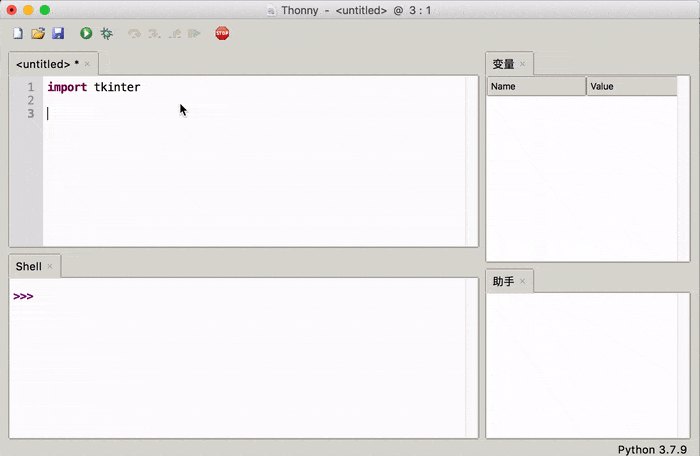
Task: Click the Python 3.7.9 interpreter label
Action: tap(653, 448)
